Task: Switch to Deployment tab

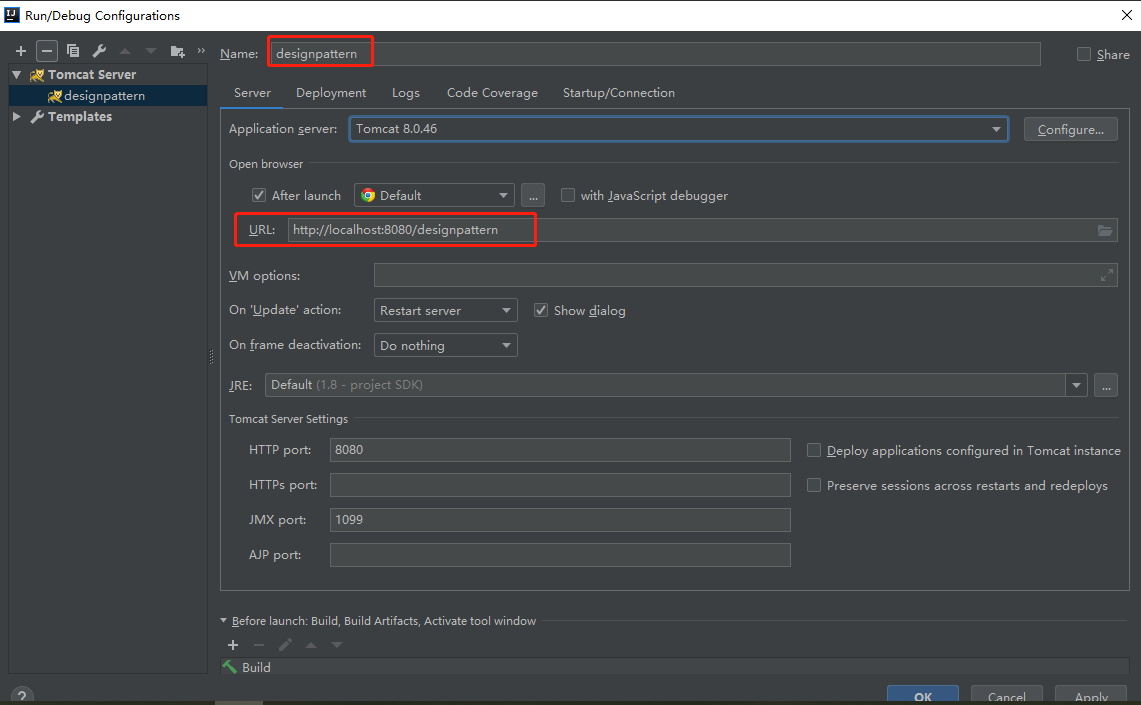Action: 331,93
